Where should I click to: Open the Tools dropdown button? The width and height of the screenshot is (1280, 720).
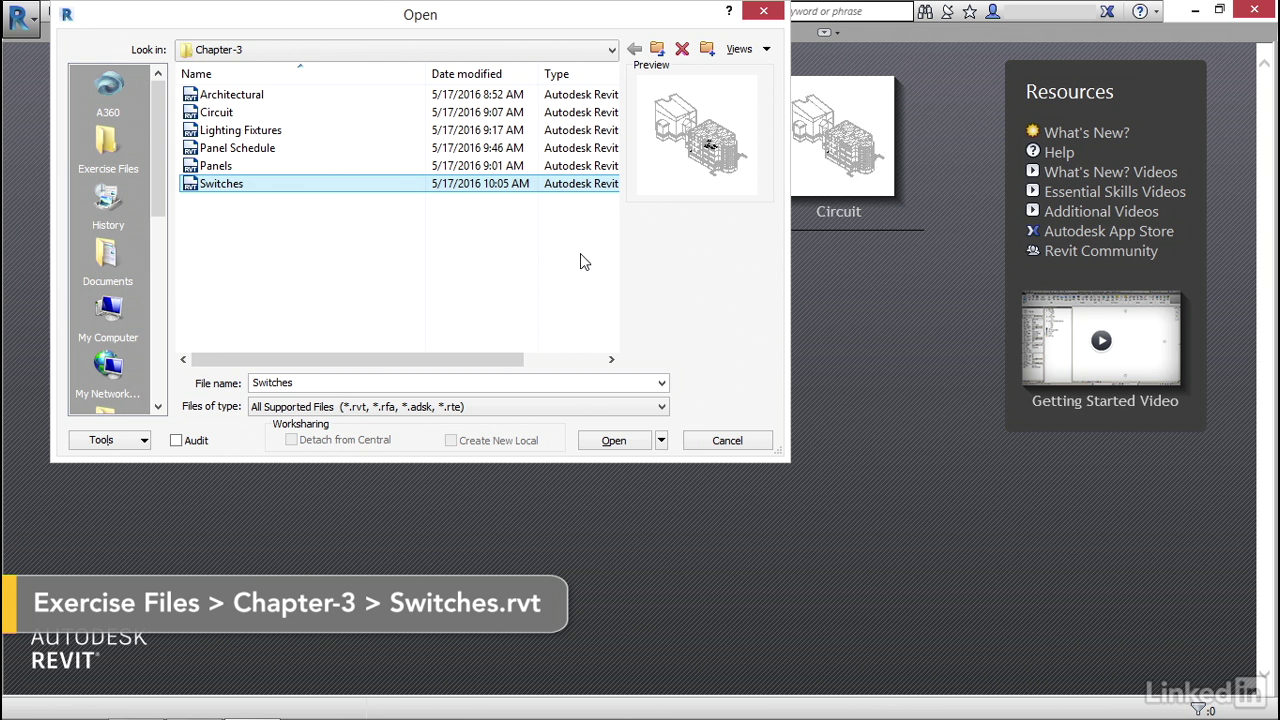pyautogui.click(x=110, y=440)
